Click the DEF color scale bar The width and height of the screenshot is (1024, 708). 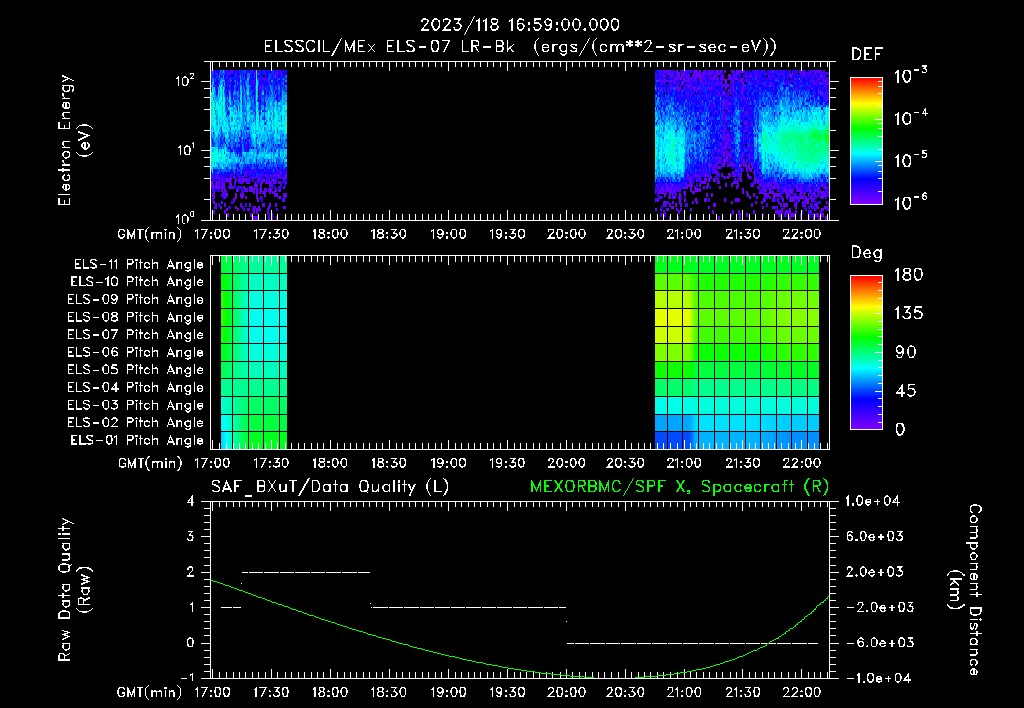866,140
